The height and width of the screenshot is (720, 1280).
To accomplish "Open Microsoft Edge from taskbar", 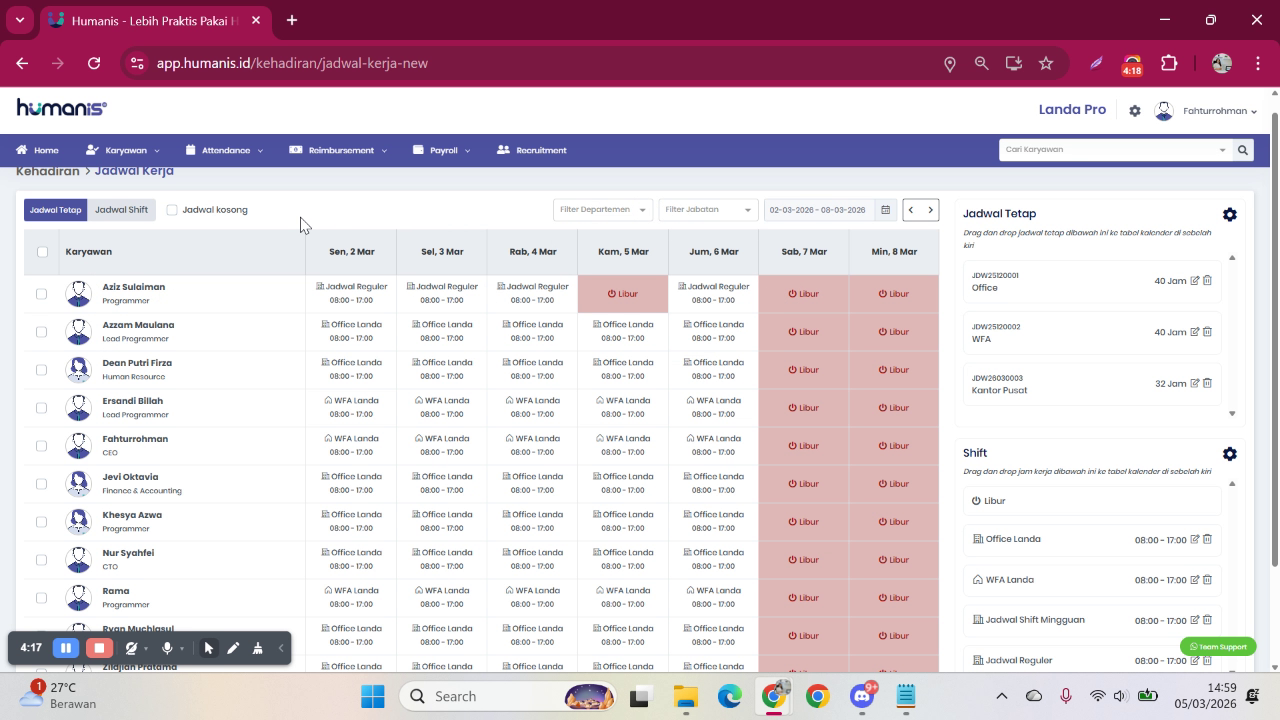I will click(x=729, y=696).
